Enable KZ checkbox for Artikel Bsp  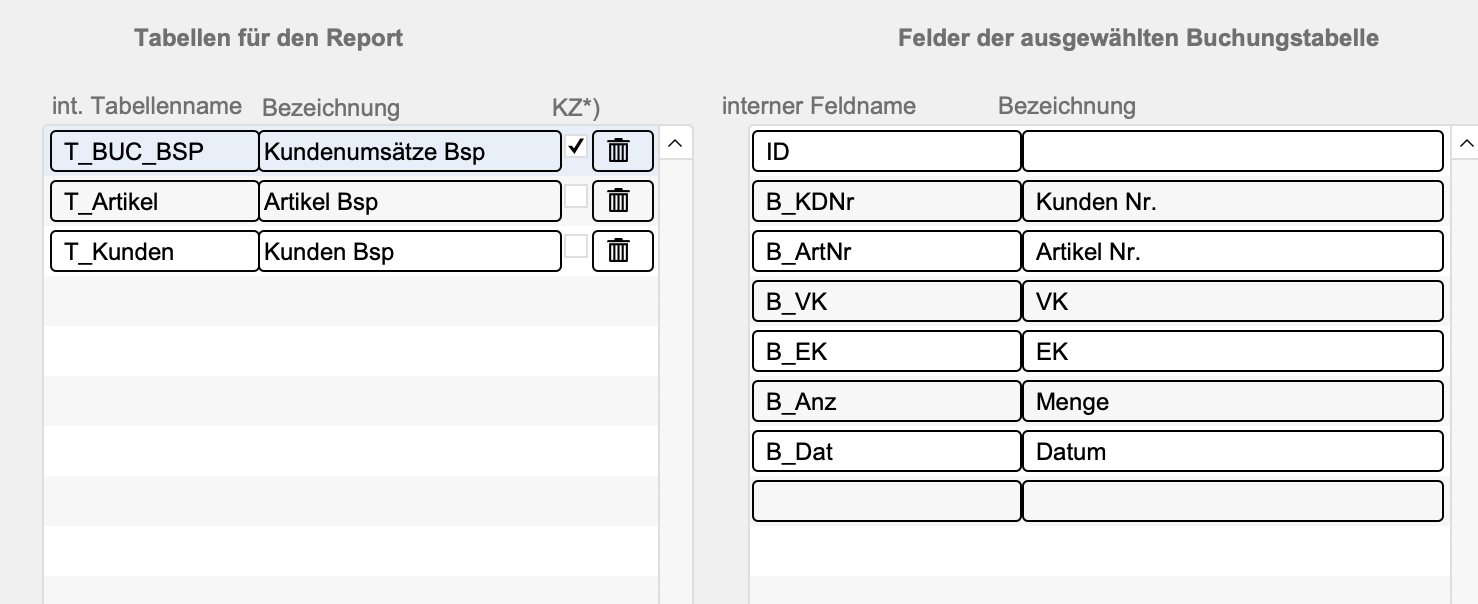pyautogui.click(x=576, y=197)
